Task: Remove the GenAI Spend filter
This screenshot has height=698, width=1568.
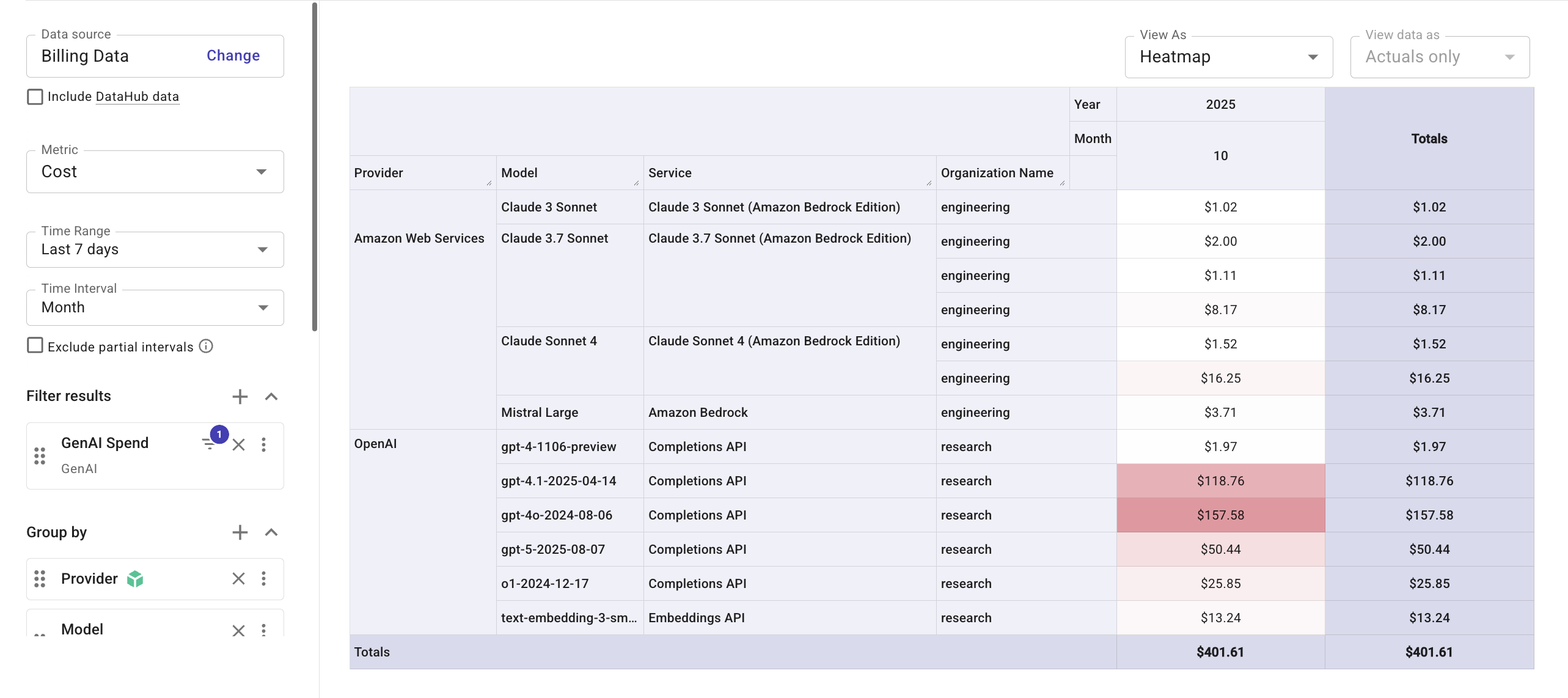Action: point(238,445)
